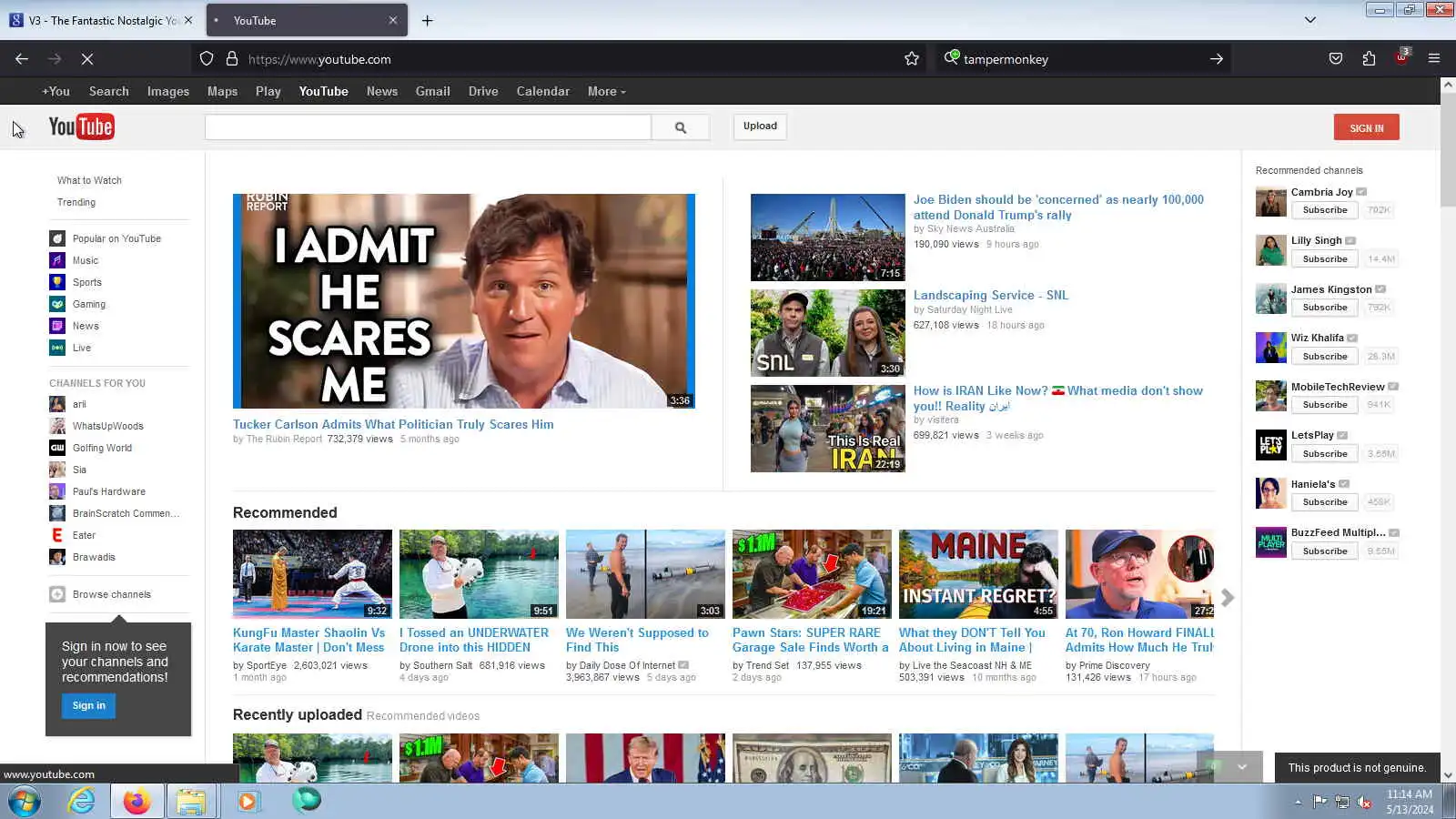Open the Eater channel icon
The height and width of the screenshot is (819, 1456).
point(57,535)
